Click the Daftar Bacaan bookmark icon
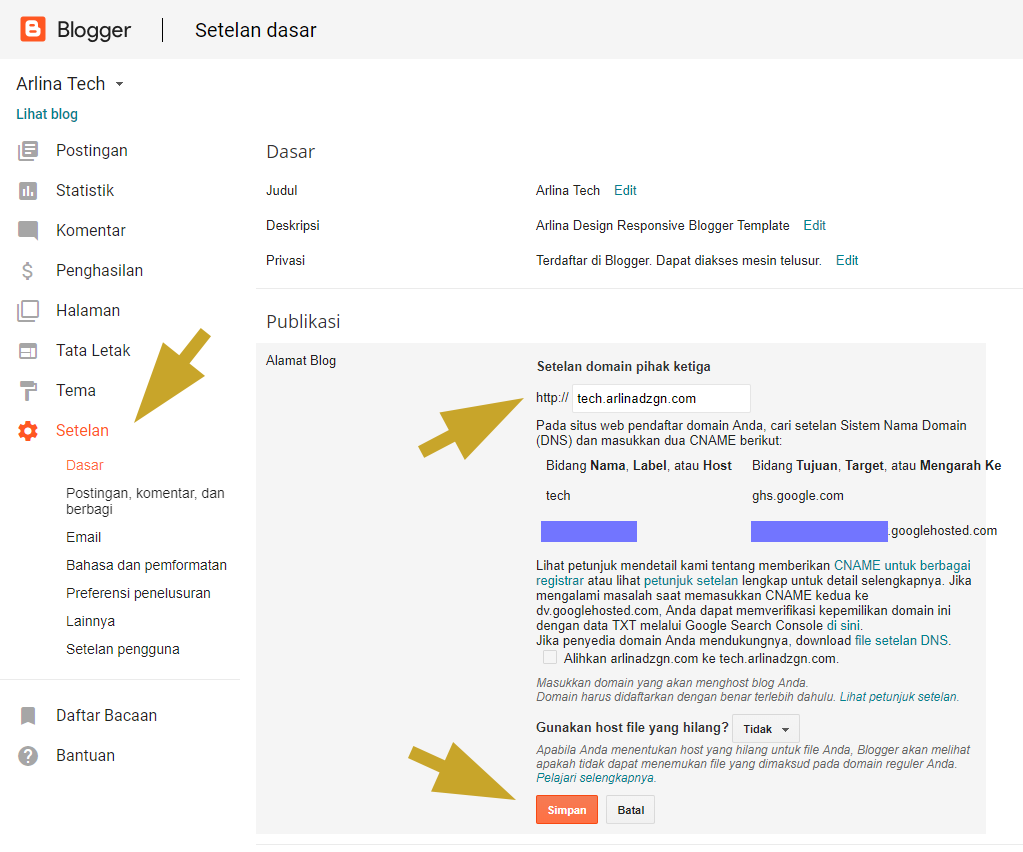The height and width of the screenshot is (852, 1023). coord(28,716)
